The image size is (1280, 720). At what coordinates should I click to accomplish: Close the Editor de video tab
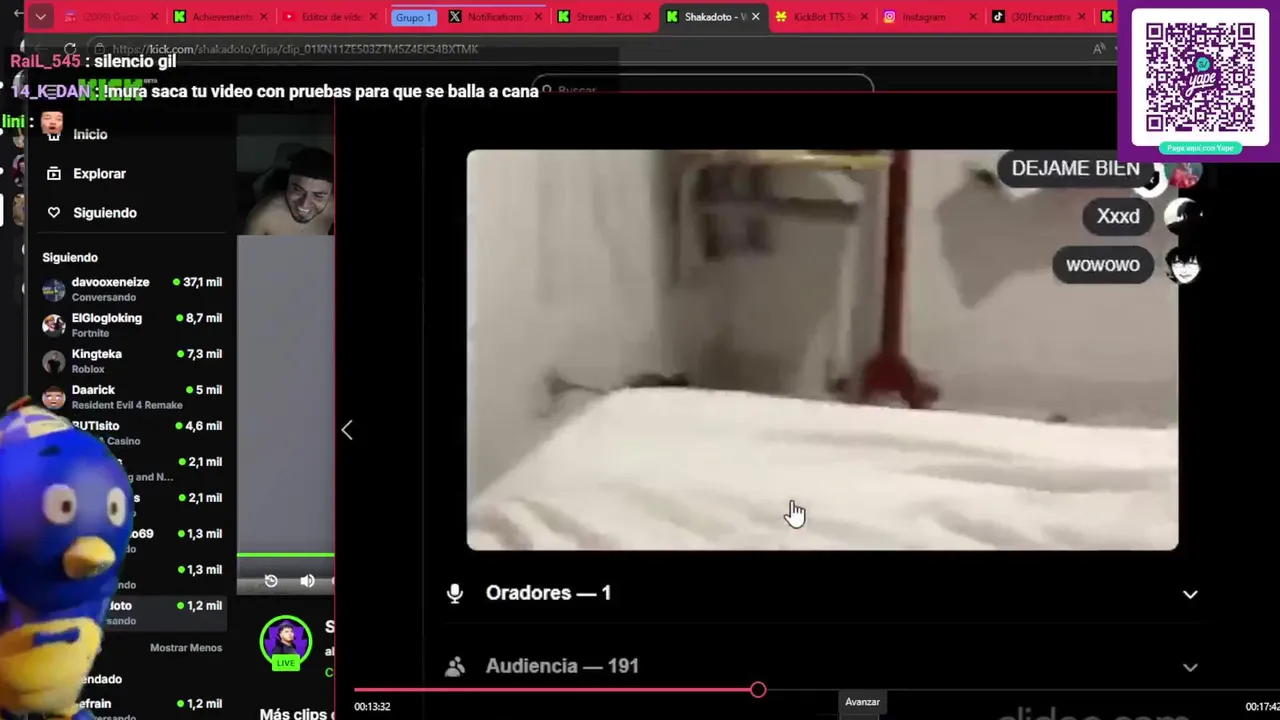click(x=374, y=17)
